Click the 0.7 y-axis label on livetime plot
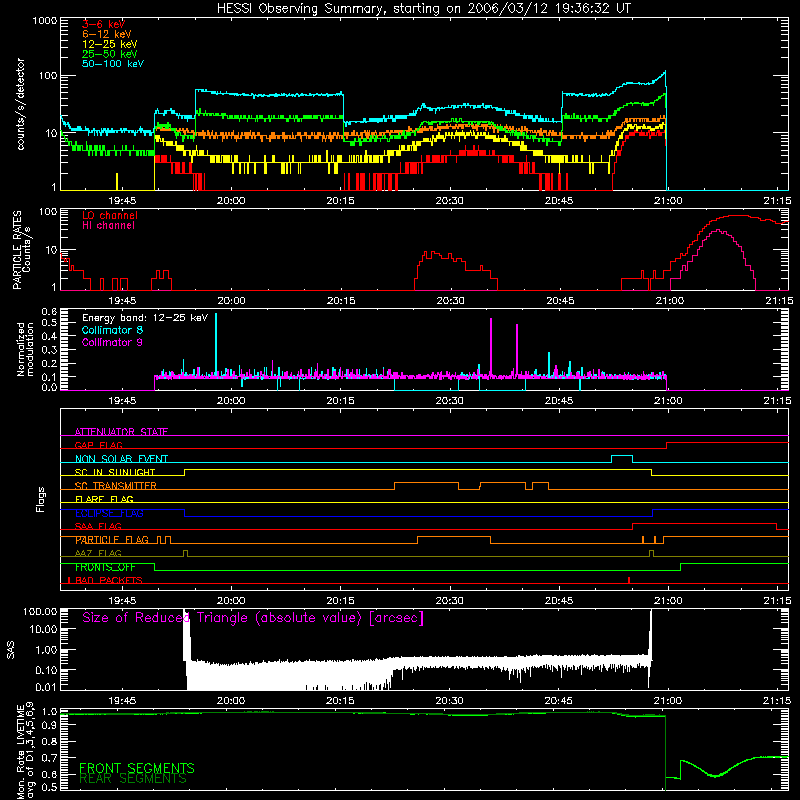This screenshot has width=800, height=800. (49, 758)
